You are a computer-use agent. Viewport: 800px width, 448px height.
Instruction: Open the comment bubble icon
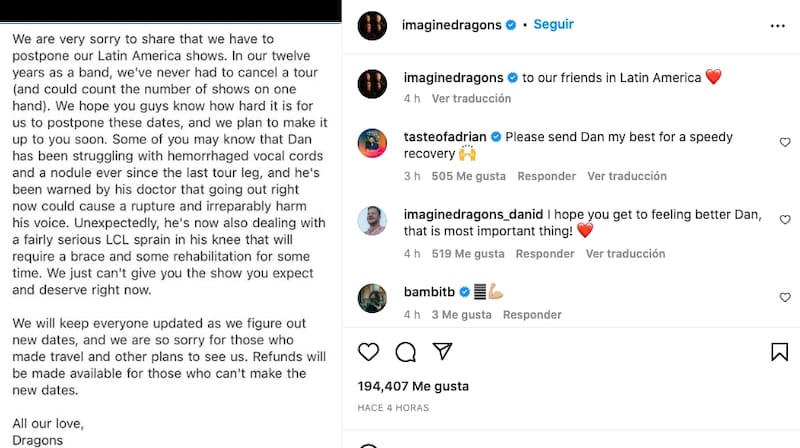[405, 352]
